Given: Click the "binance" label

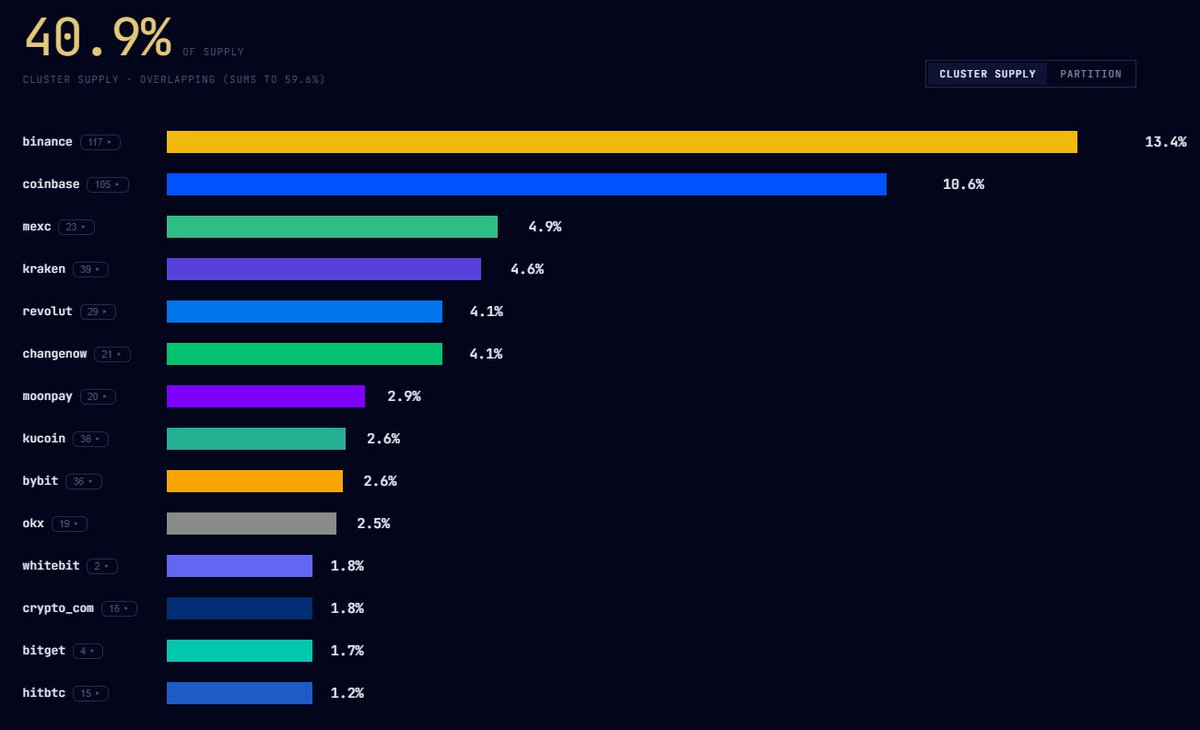Looking at the screenshot, I should (48, 142).
